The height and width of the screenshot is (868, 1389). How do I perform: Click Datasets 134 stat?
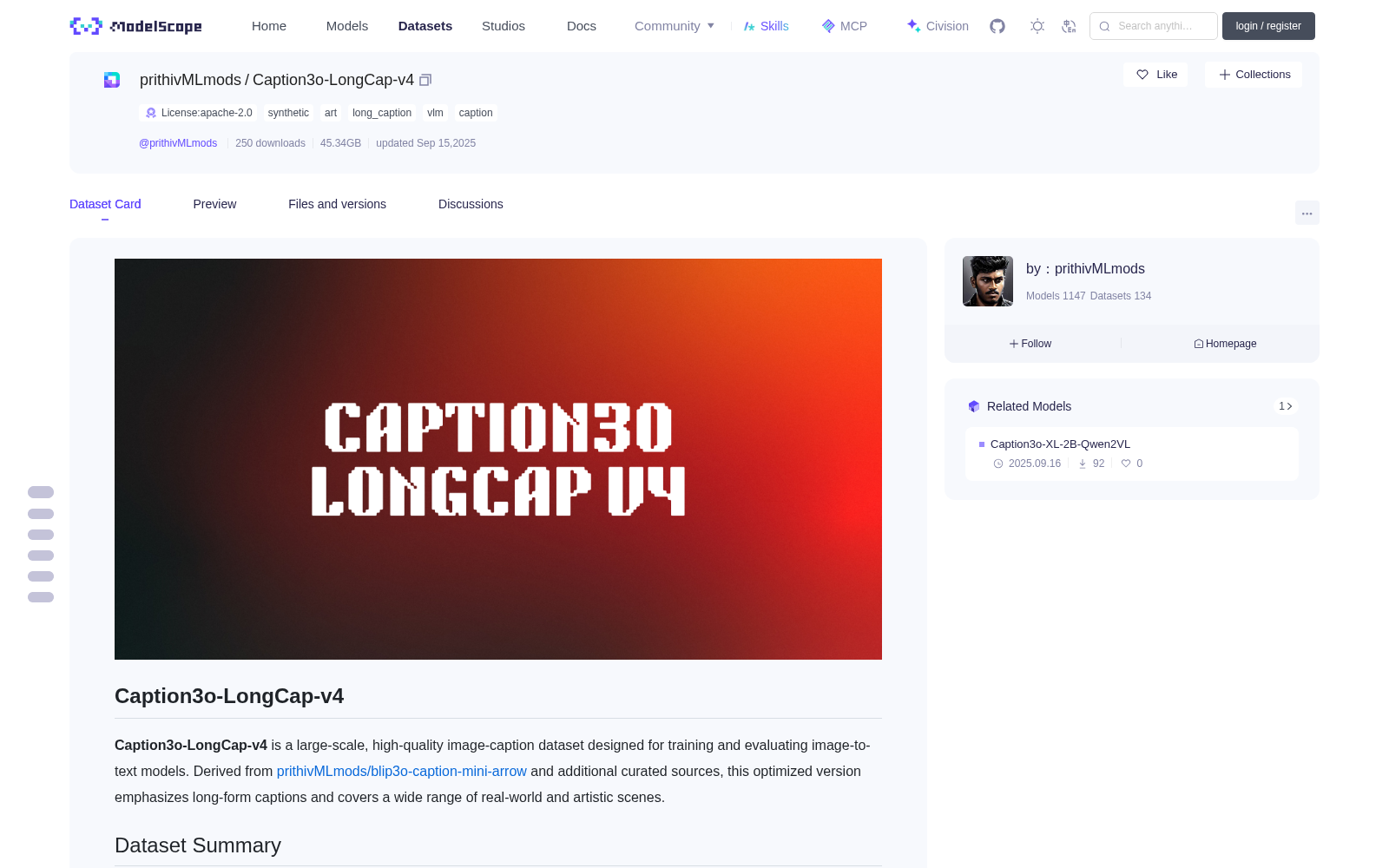[x=1121, y=296]
